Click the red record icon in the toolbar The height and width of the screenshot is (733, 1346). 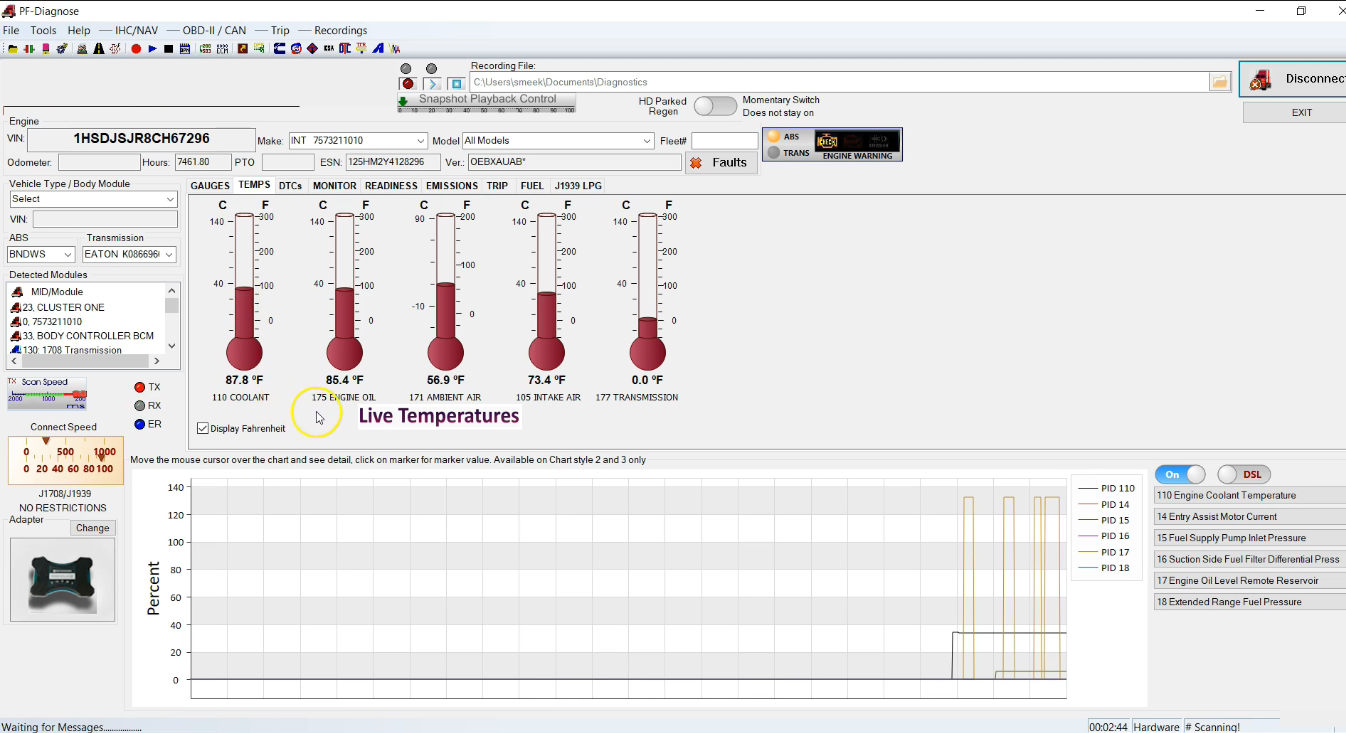[x=136, y=48]
